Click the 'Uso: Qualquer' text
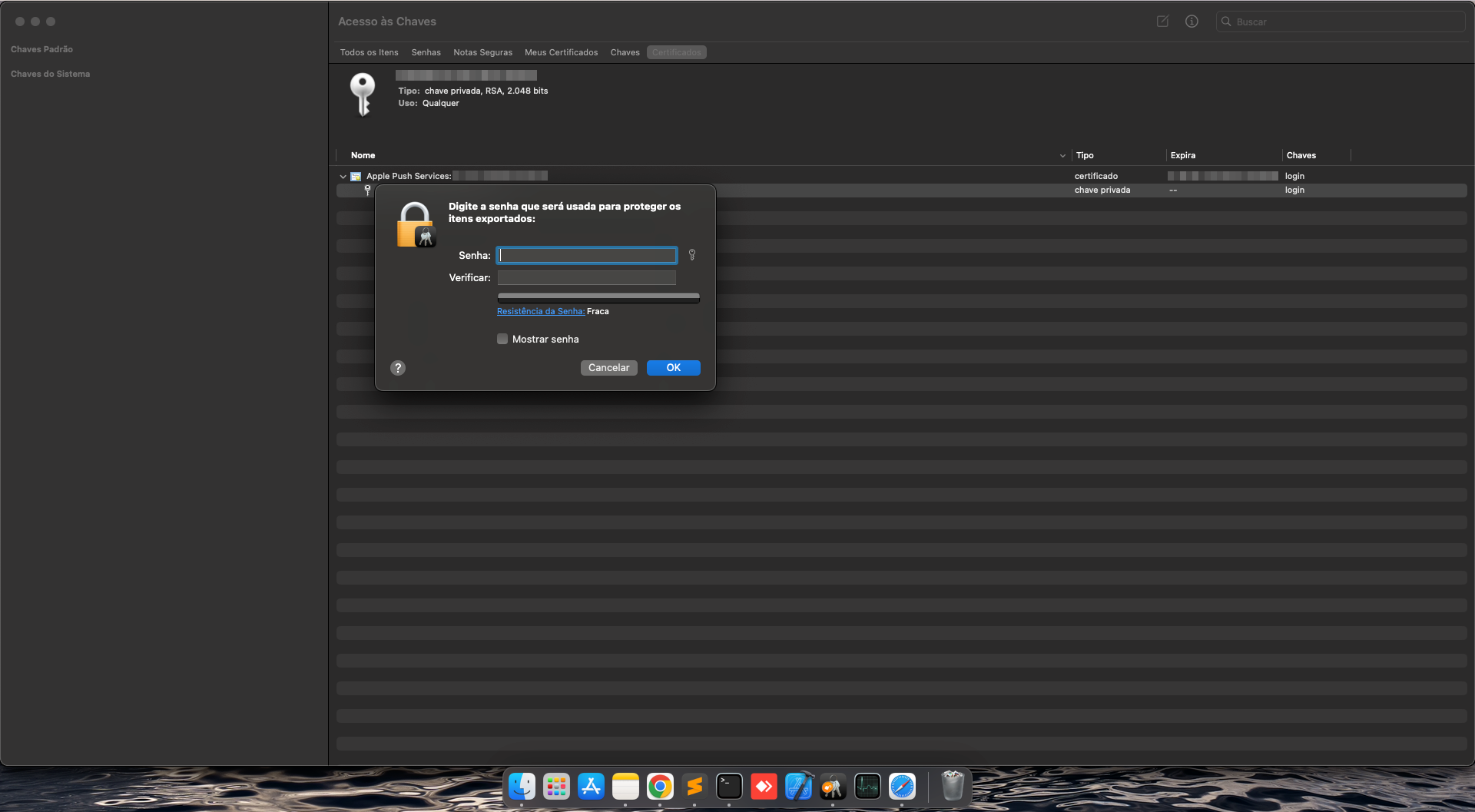 click(429, 103)
